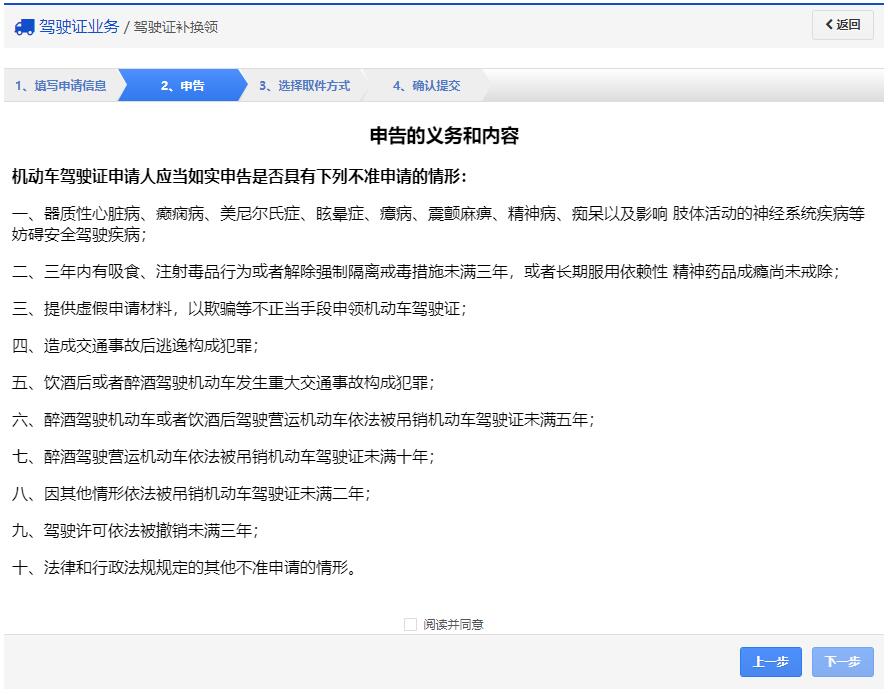Click the 返回 button at top right
The height and width of the screenshot is (694, 888).
(843, 25)
